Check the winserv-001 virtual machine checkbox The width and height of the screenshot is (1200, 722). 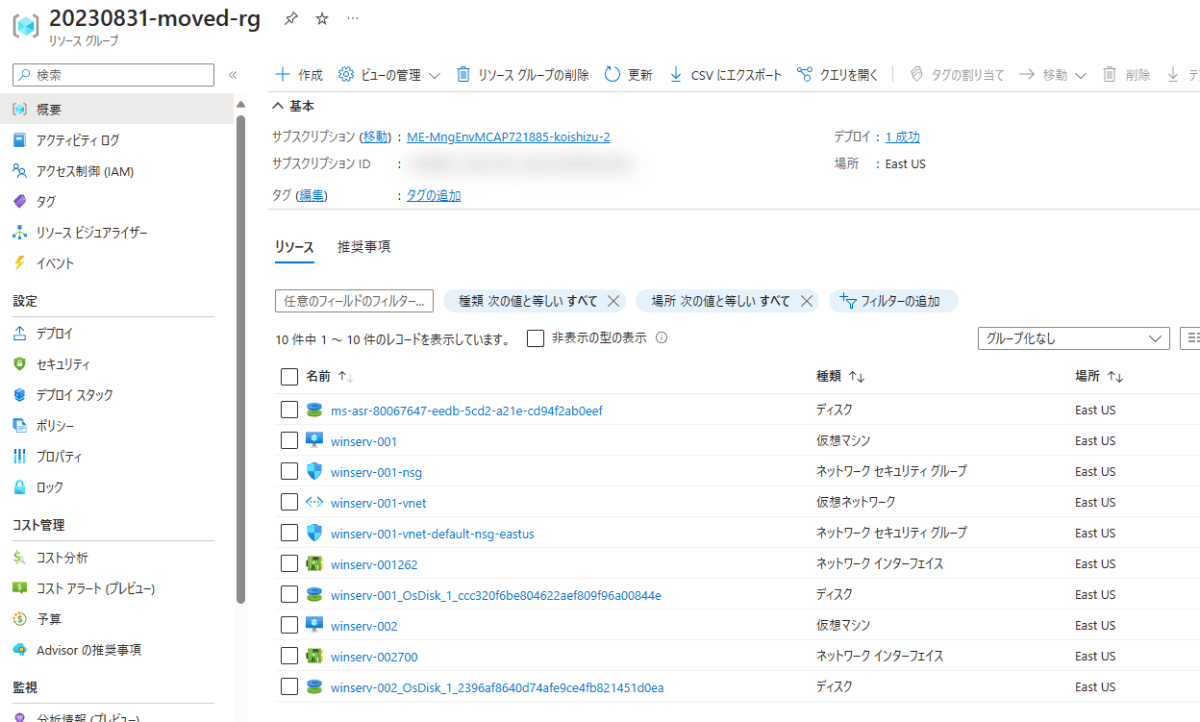click(289, 441)
